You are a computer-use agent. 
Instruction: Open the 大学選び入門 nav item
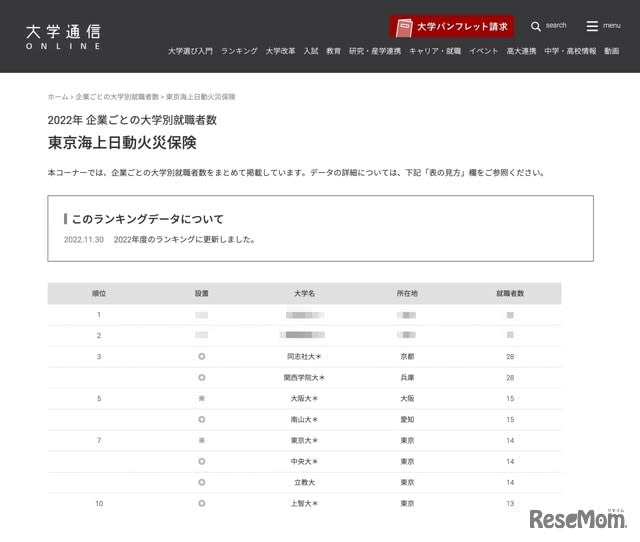coord(190,51)
